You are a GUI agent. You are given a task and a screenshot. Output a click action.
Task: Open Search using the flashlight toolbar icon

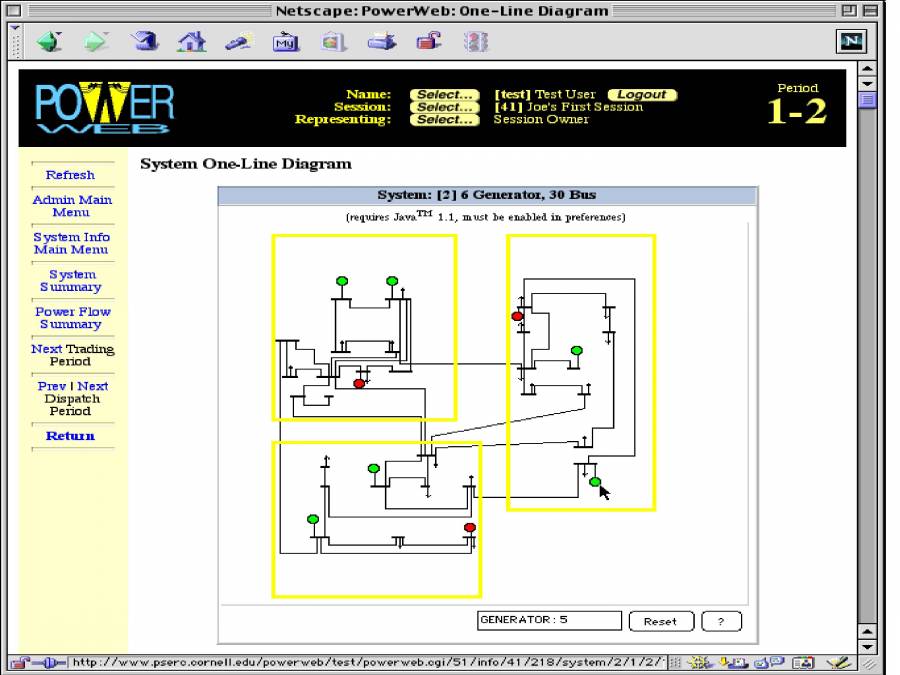[238, 42]
